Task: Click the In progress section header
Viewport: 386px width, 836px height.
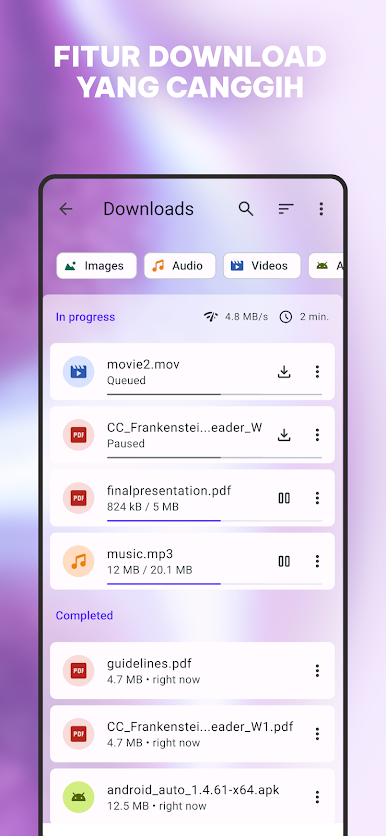Action: [85, 317]
